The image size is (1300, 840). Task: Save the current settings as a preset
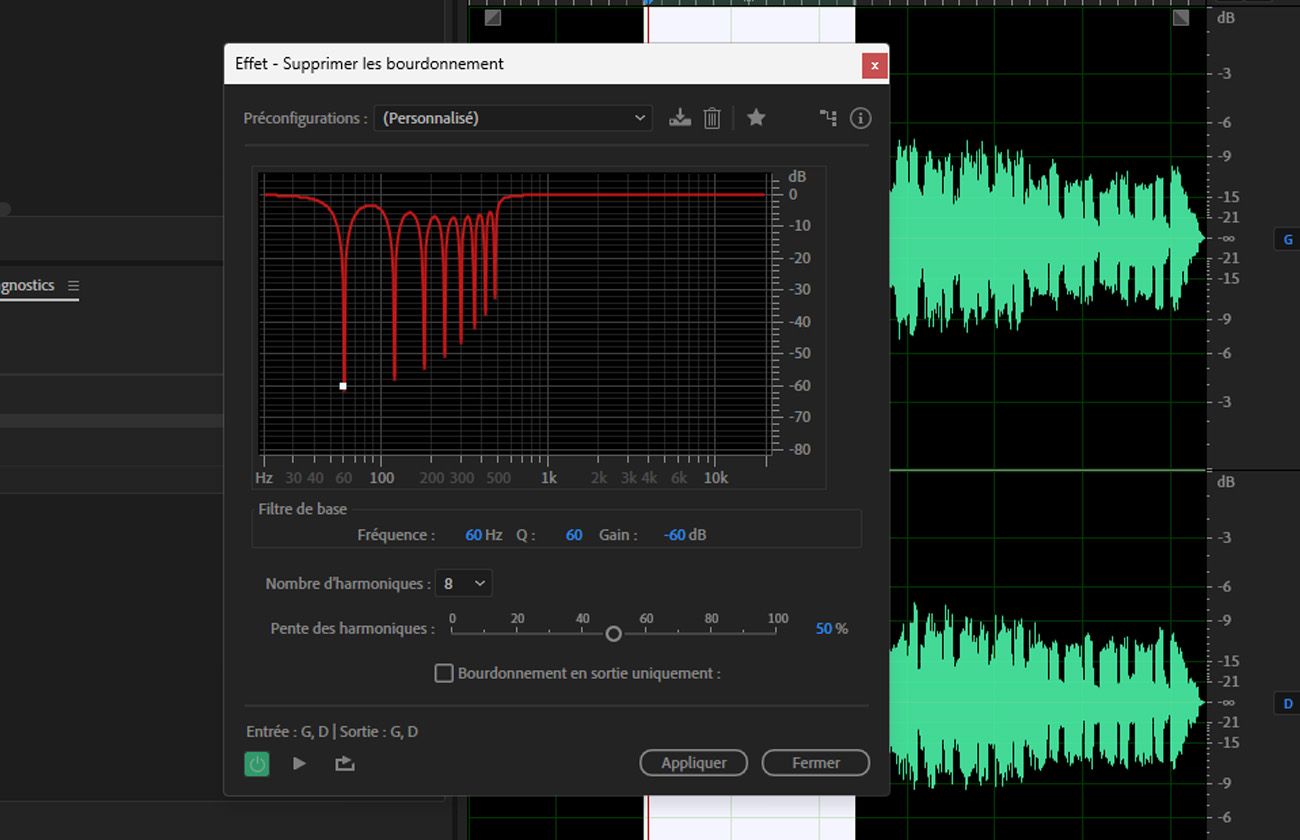680,118
